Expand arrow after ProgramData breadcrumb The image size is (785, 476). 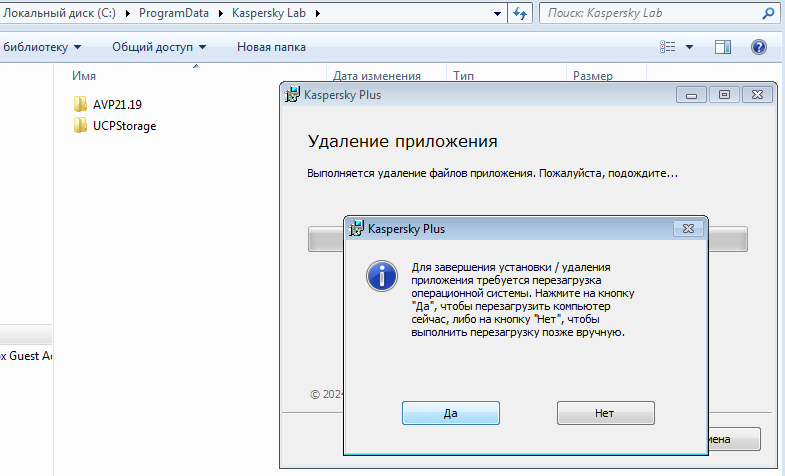click(x=221, y=14)
